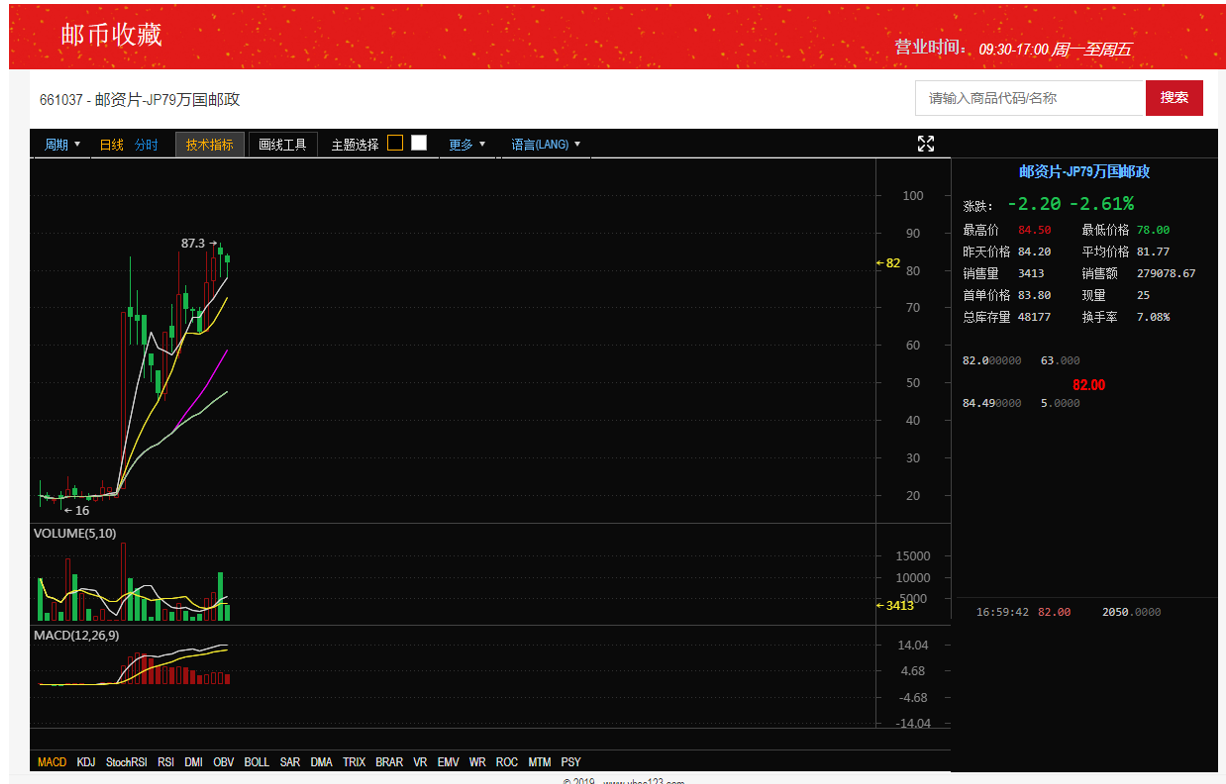
Task: Click yellow 82 current price marker
Action: (x=888, y=263)
